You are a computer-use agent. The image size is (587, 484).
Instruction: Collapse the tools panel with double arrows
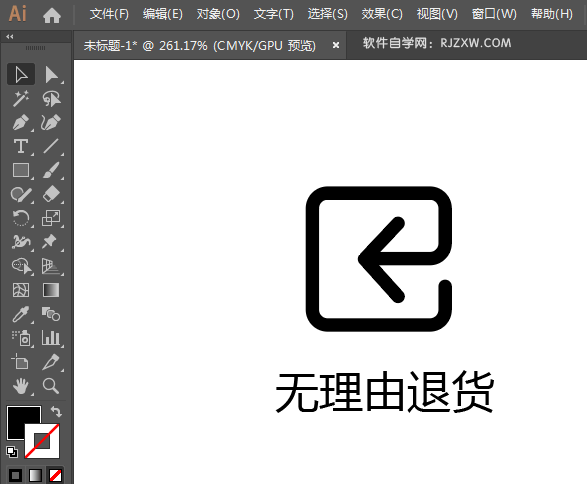(10, 37)
